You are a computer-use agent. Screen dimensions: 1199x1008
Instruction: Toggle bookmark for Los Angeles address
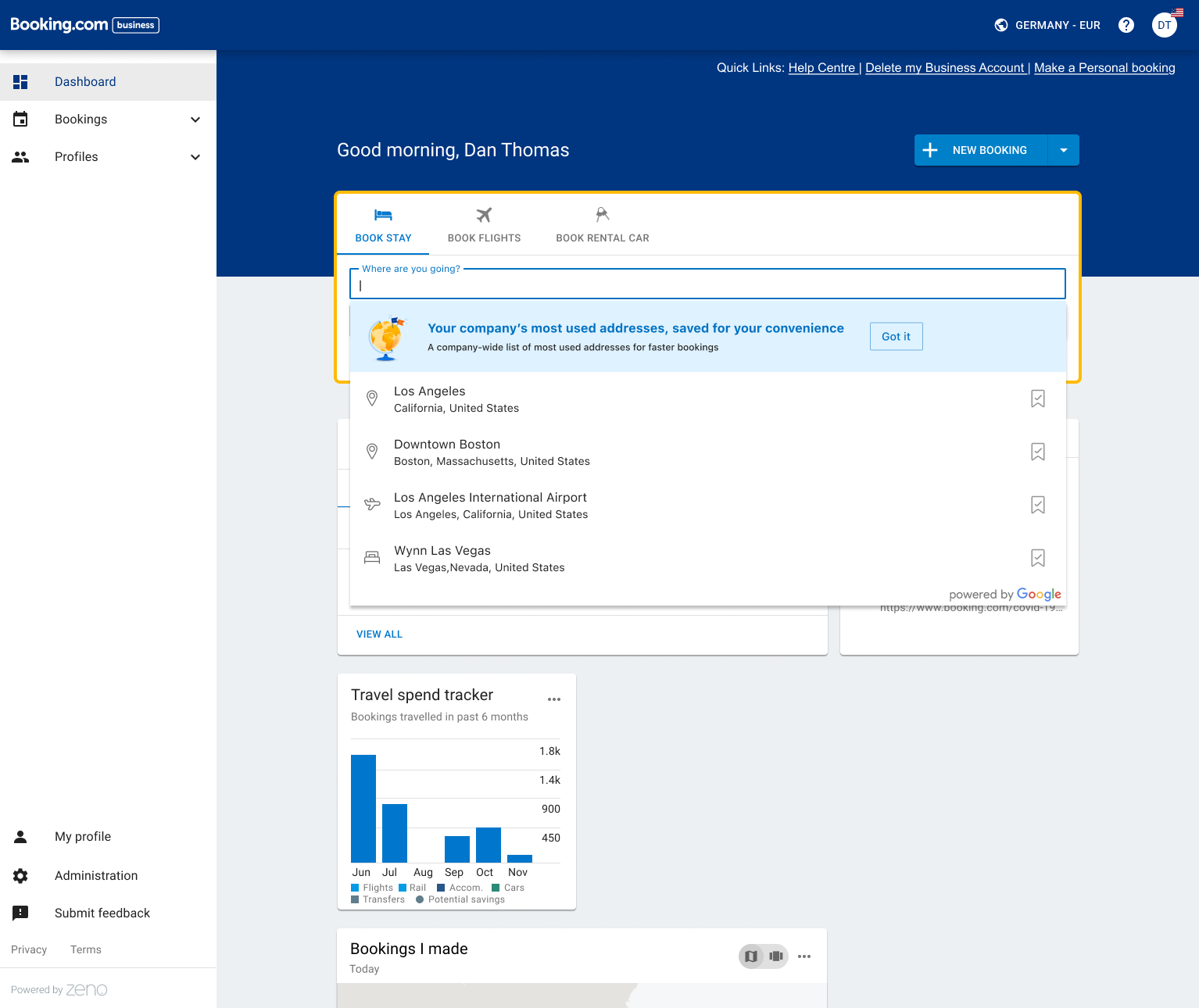[1037, 399]
